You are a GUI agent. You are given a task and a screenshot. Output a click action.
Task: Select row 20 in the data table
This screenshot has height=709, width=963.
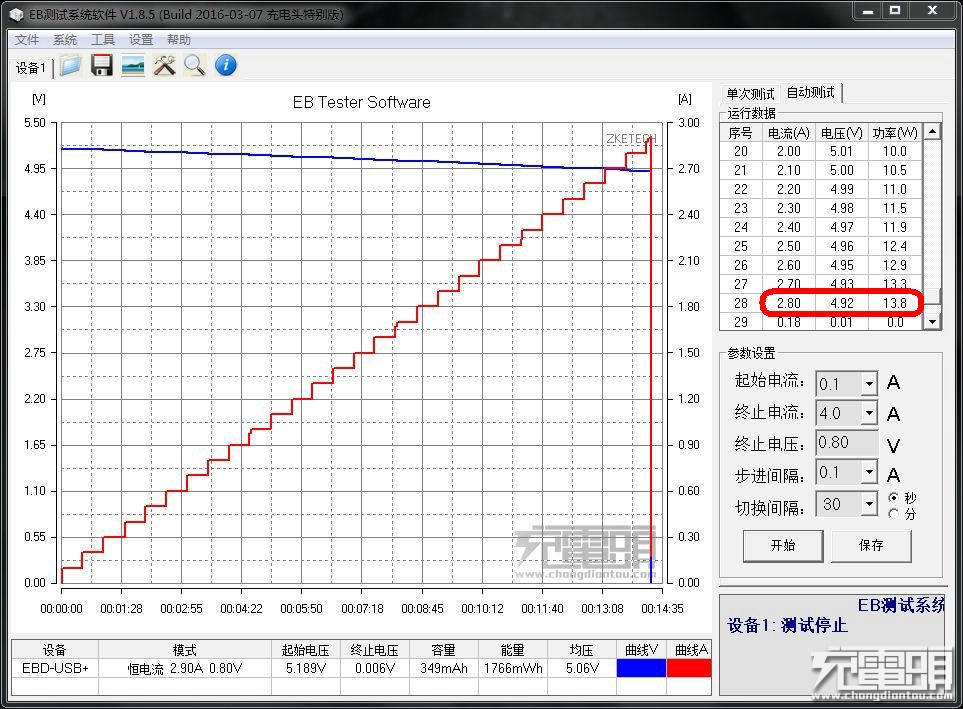821,151
